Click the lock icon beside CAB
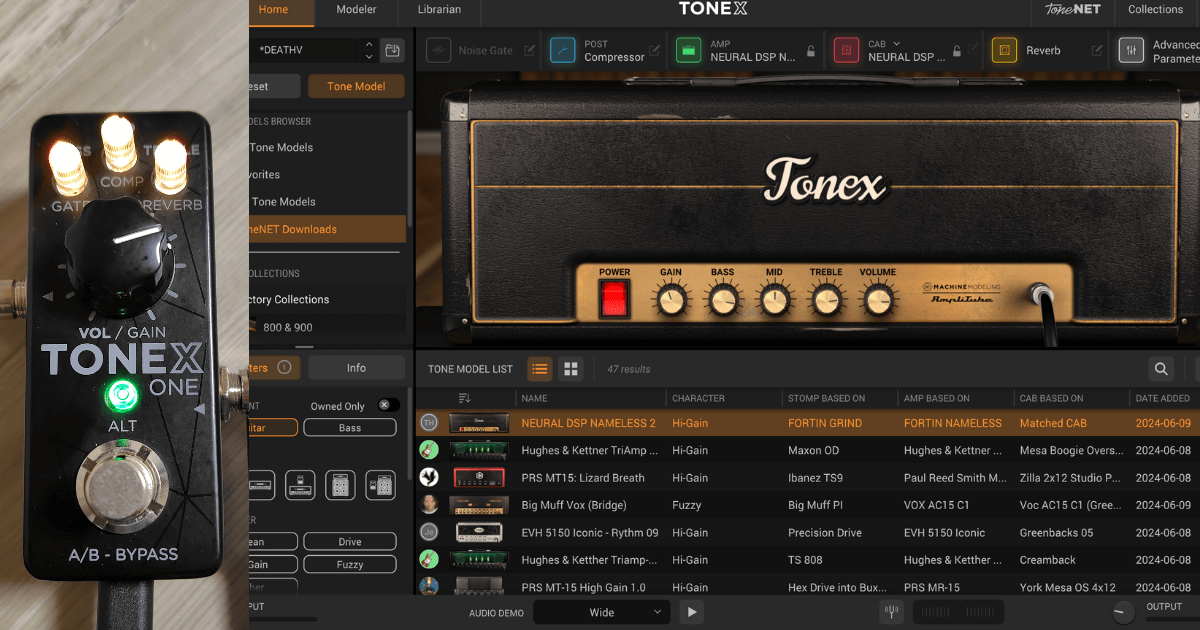The height and width of the screenshot is (630, 1200). pos(957,51)
